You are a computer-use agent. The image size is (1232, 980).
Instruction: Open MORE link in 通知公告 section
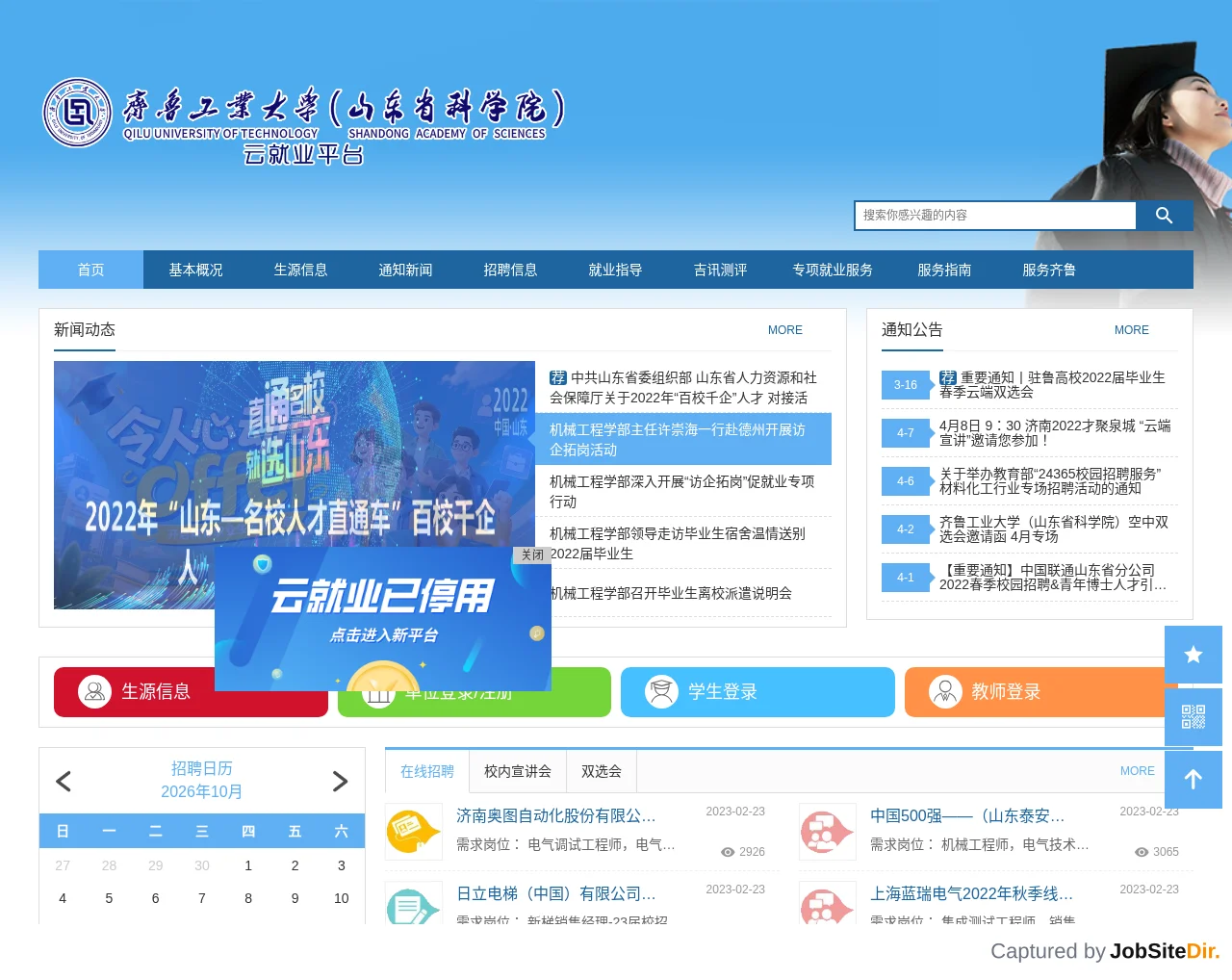1132,330
